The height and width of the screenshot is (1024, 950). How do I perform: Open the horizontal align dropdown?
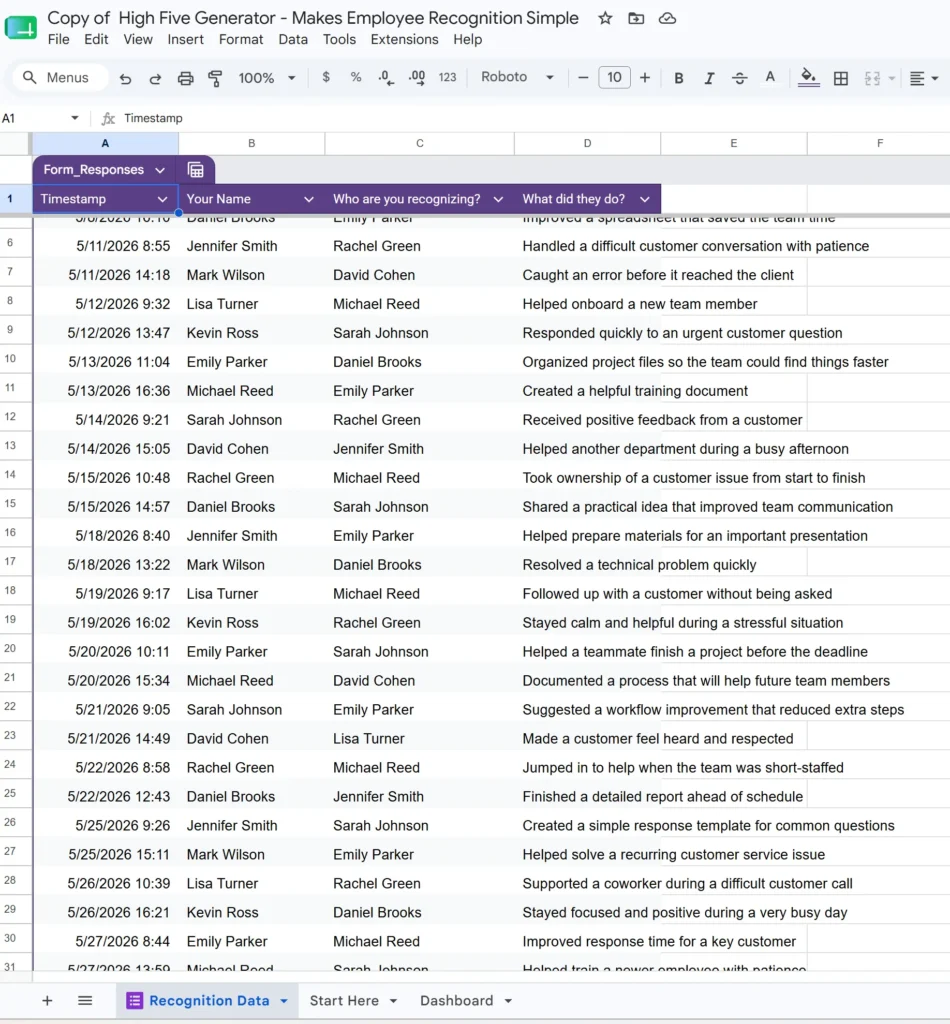coord(924,78)
